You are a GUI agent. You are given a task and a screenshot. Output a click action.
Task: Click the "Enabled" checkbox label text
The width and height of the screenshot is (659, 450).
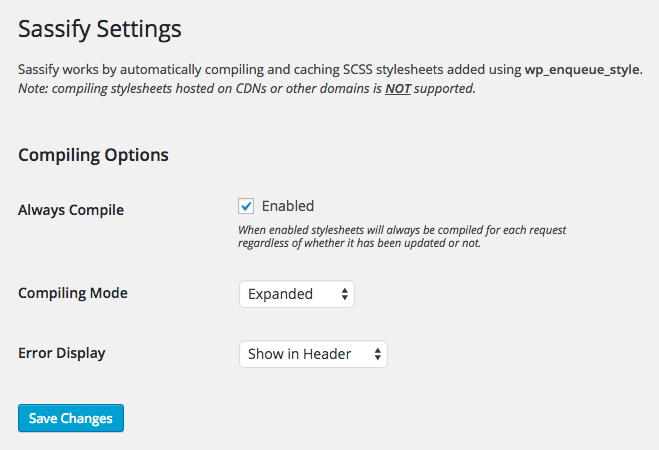click(288, 206)
